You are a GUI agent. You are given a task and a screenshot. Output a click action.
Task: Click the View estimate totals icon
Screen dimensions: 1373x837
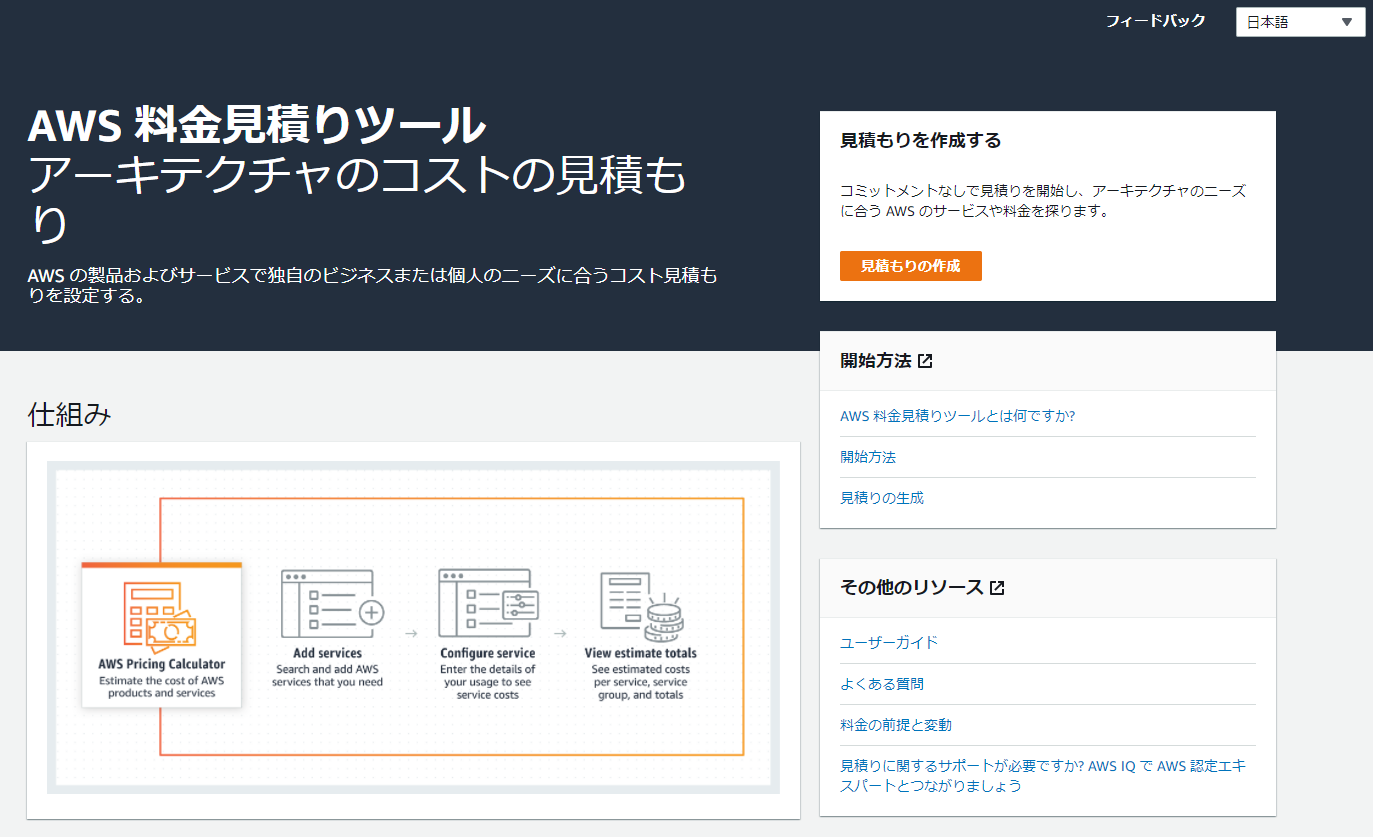pos(641,607)
